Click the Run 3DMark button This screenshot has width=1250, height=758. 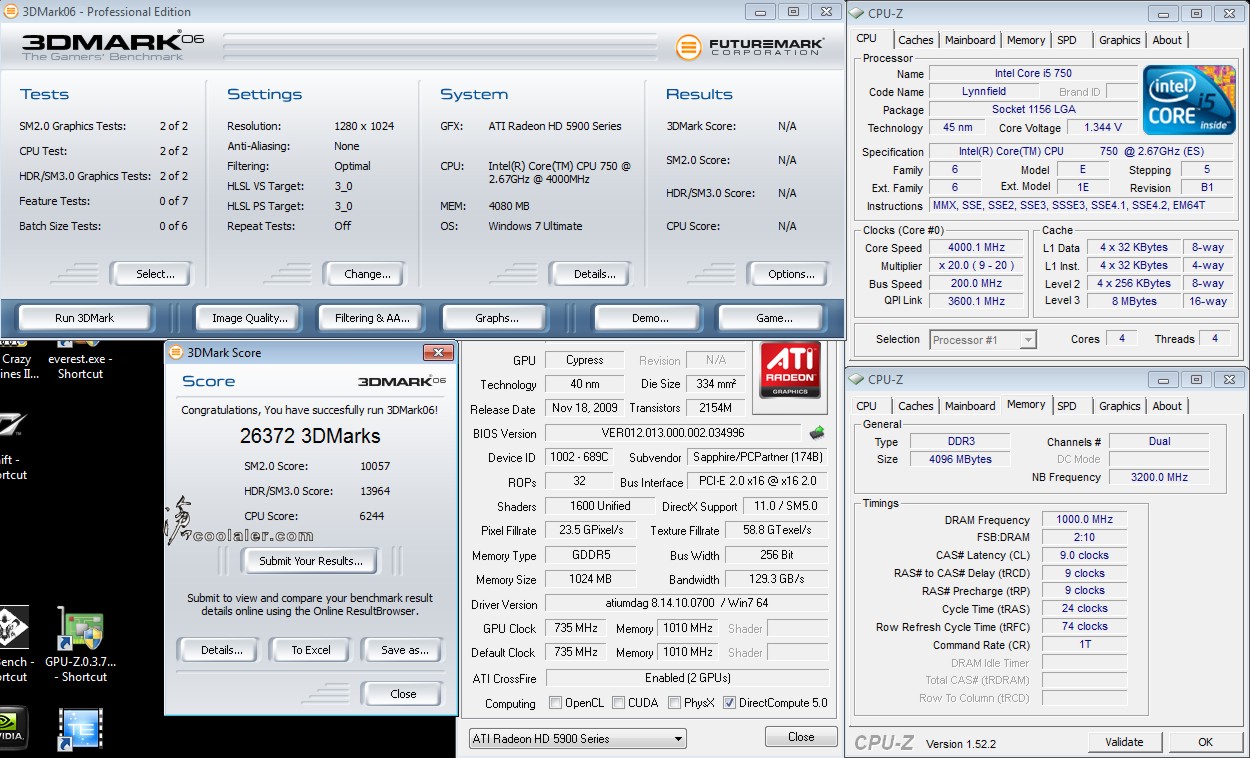(85, 318)
